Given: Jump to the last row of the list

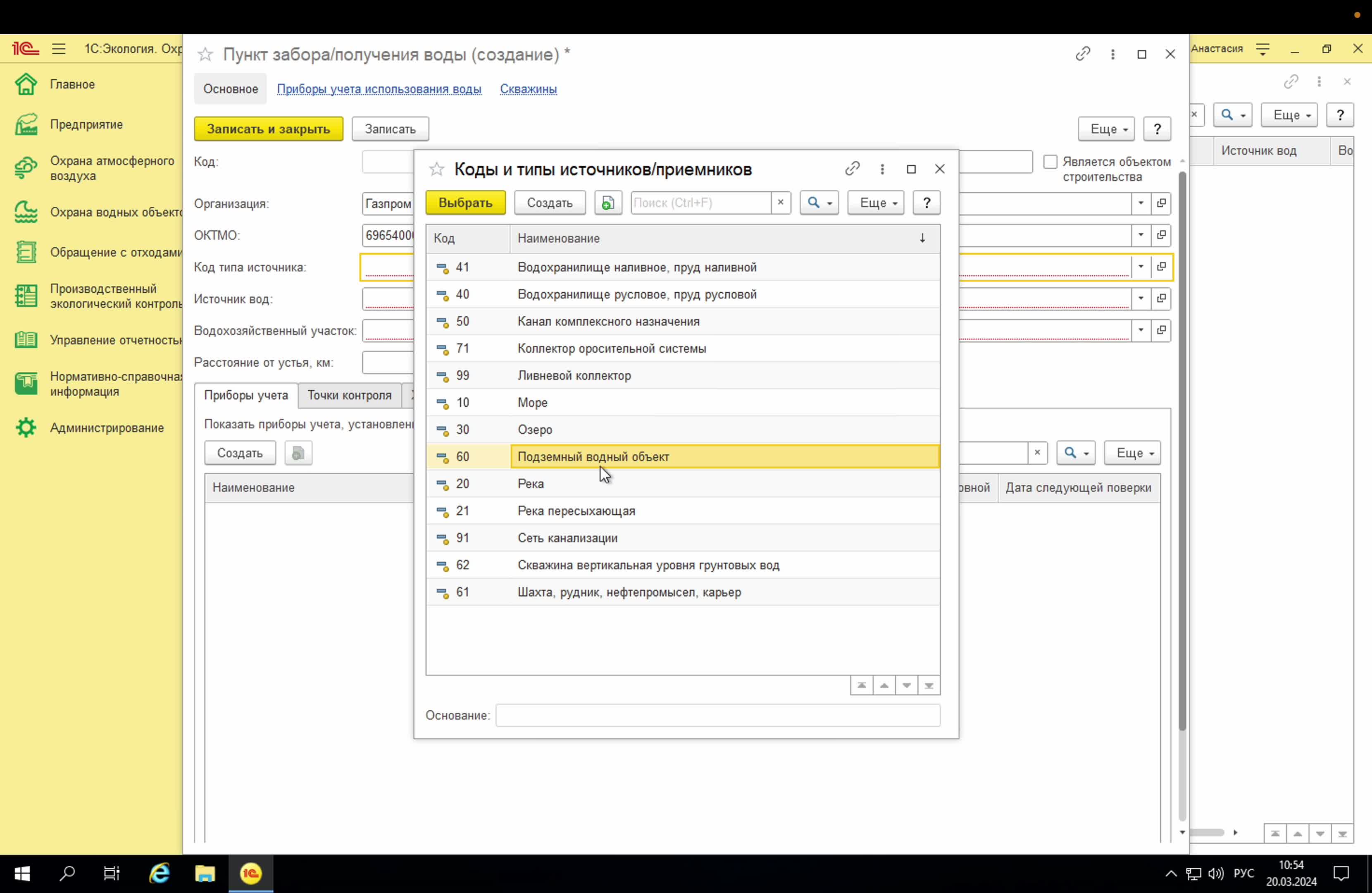Looking at the screenshot, I should pos(929,685).
